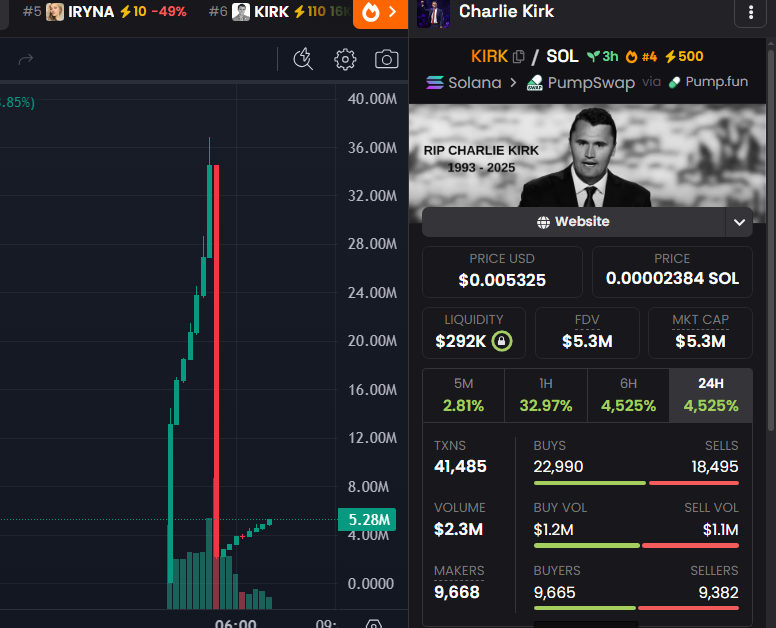Click the liquidity lock icon
The image size is (776, 628).
(x=501, y=341)
